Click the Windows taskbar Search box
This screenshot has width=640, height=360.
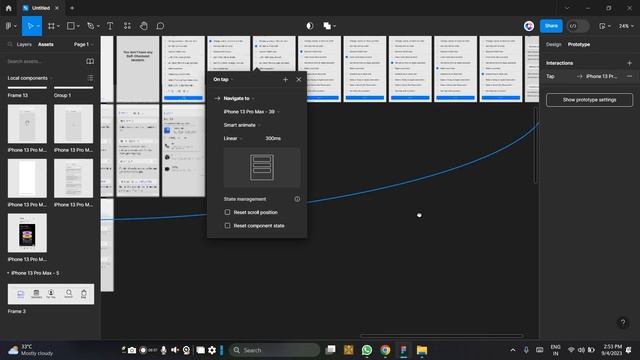click(274, 350)
